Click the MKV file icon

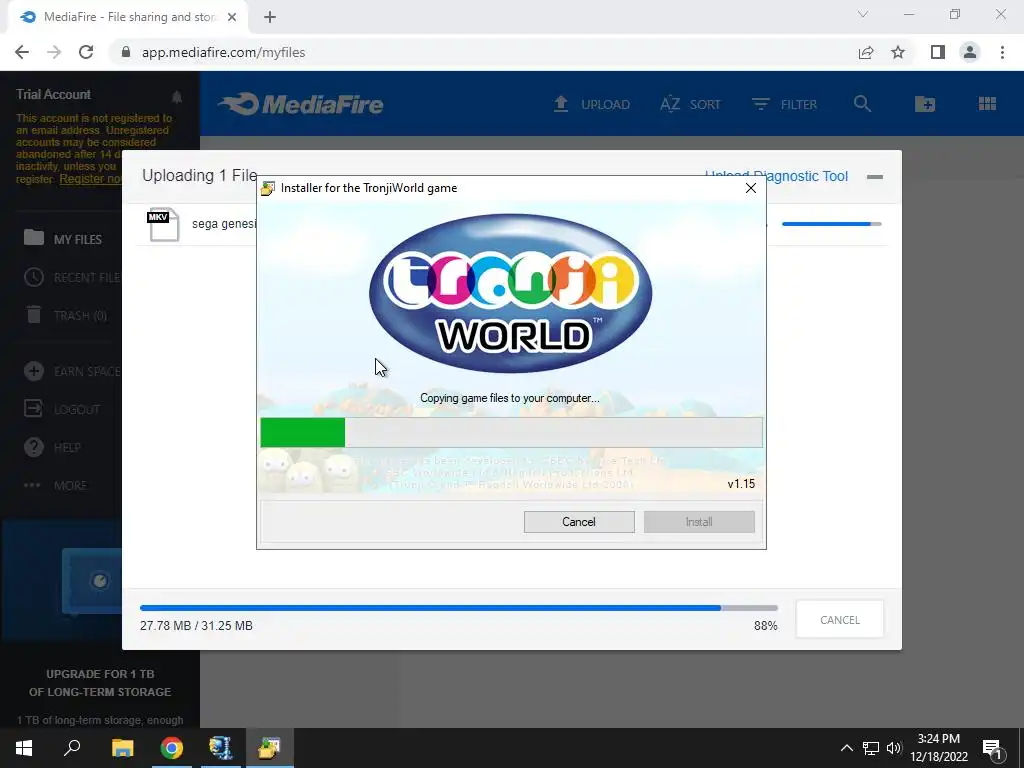(163, 224)
